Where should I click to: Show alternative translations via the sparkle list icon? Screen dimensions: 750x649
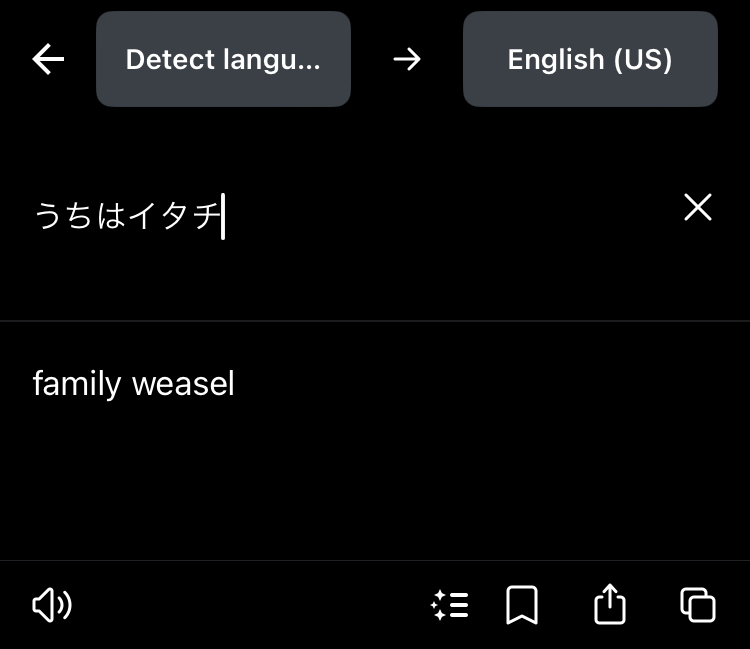(x=450, y=604)
